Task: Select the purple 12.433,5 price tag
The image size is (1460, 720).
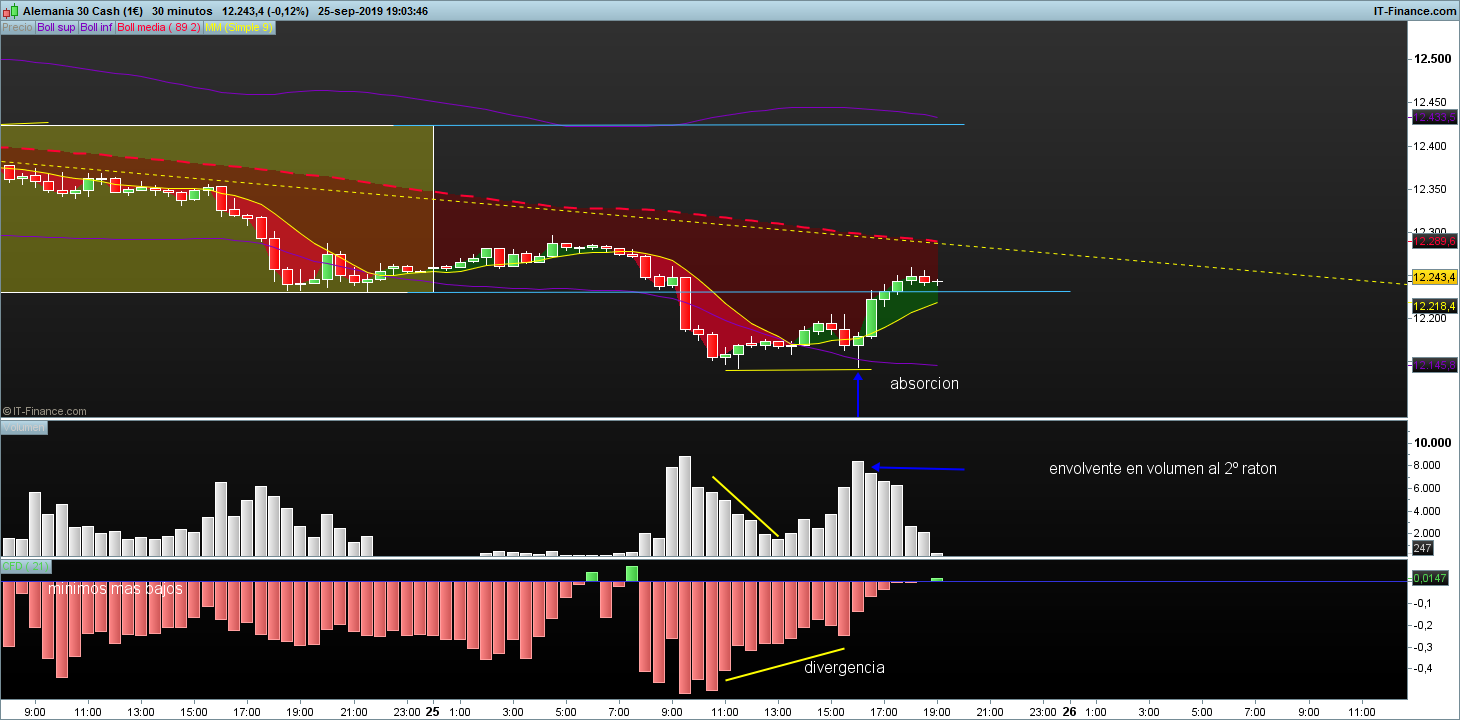Action: pos(1434,117)
